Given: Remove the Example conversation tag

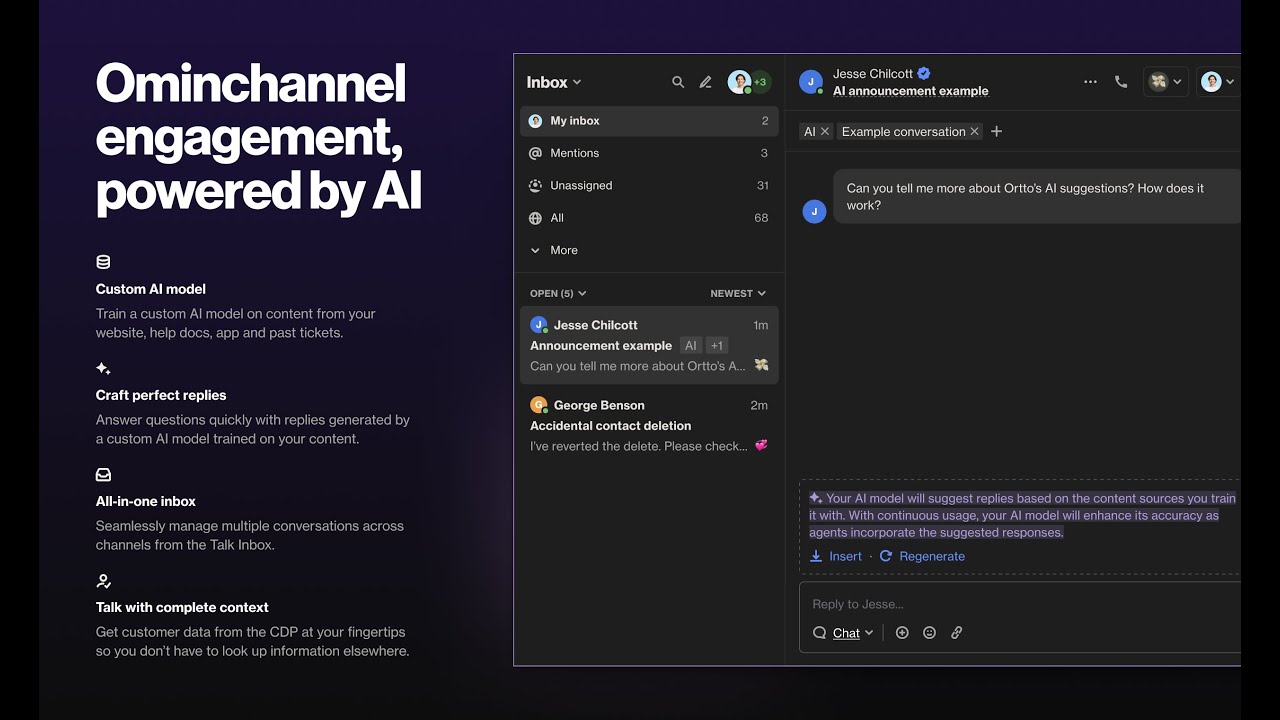Looking at the screenshot, I should click(x=974, y=131).
